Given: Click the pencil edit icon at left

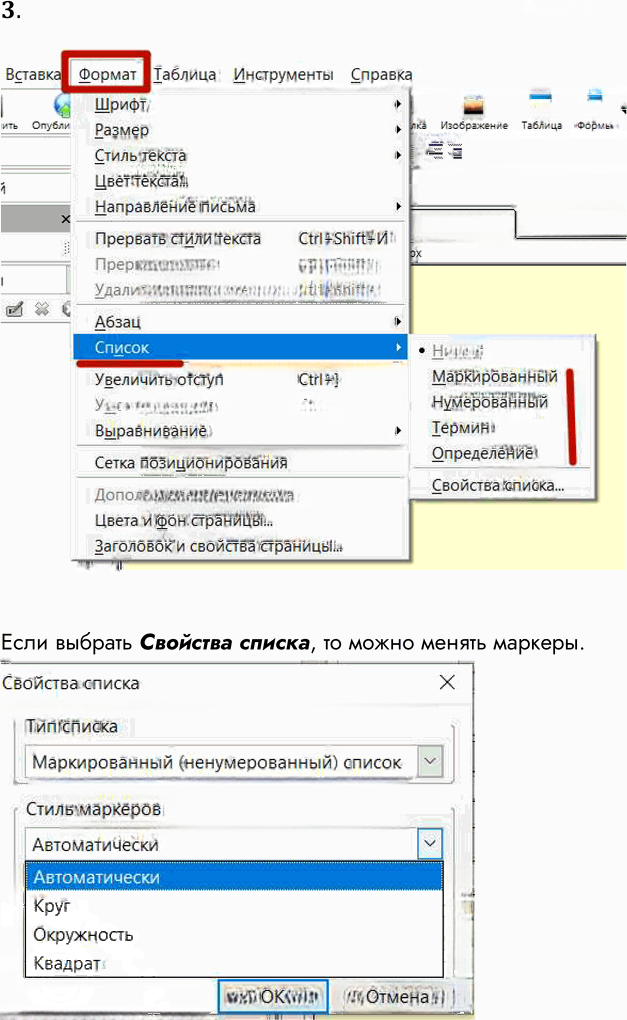Looking at the screenshot, I should tap(14, 309).
